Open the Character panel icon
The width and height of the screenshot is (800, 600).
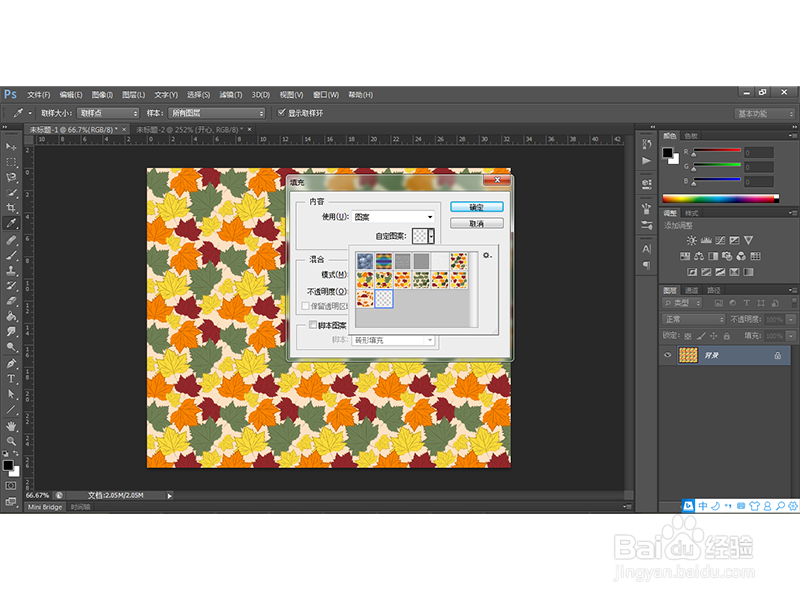[646, 249]
